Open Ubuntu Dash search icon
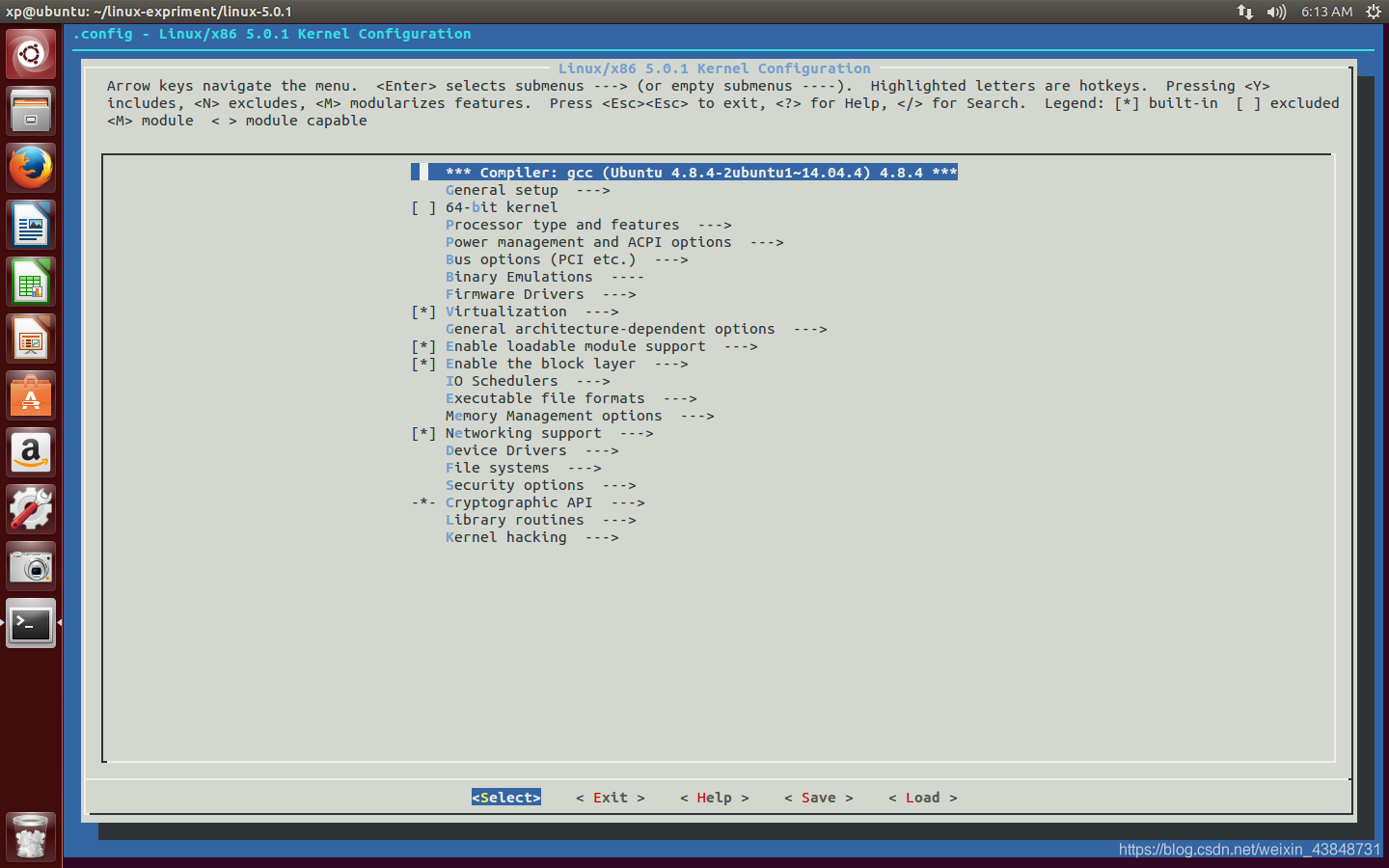The height and width of the screenshot is (868, 1389). click(x=31, y=54)
